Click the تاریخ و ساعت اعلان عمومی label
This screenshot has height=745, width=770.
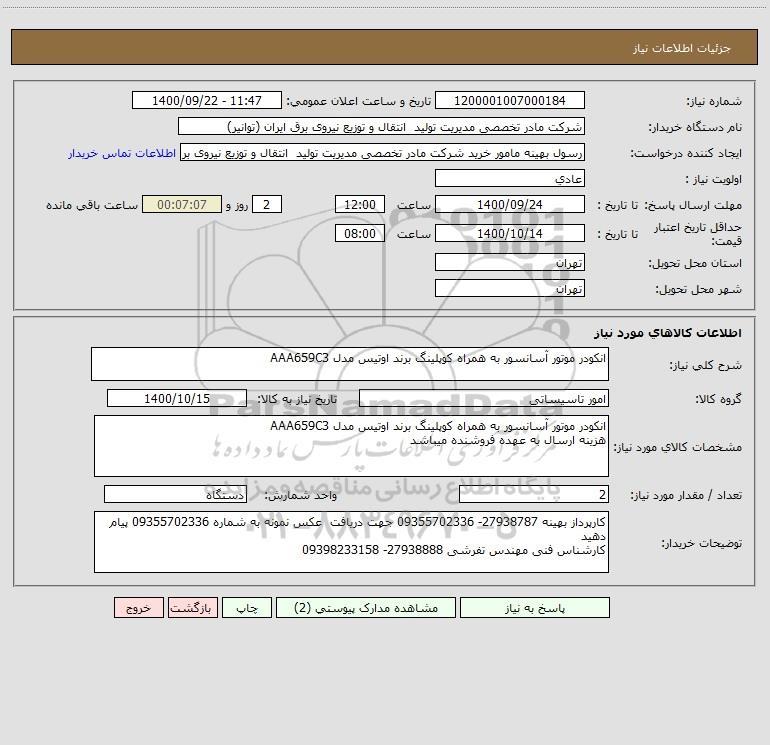coord(359,101)
